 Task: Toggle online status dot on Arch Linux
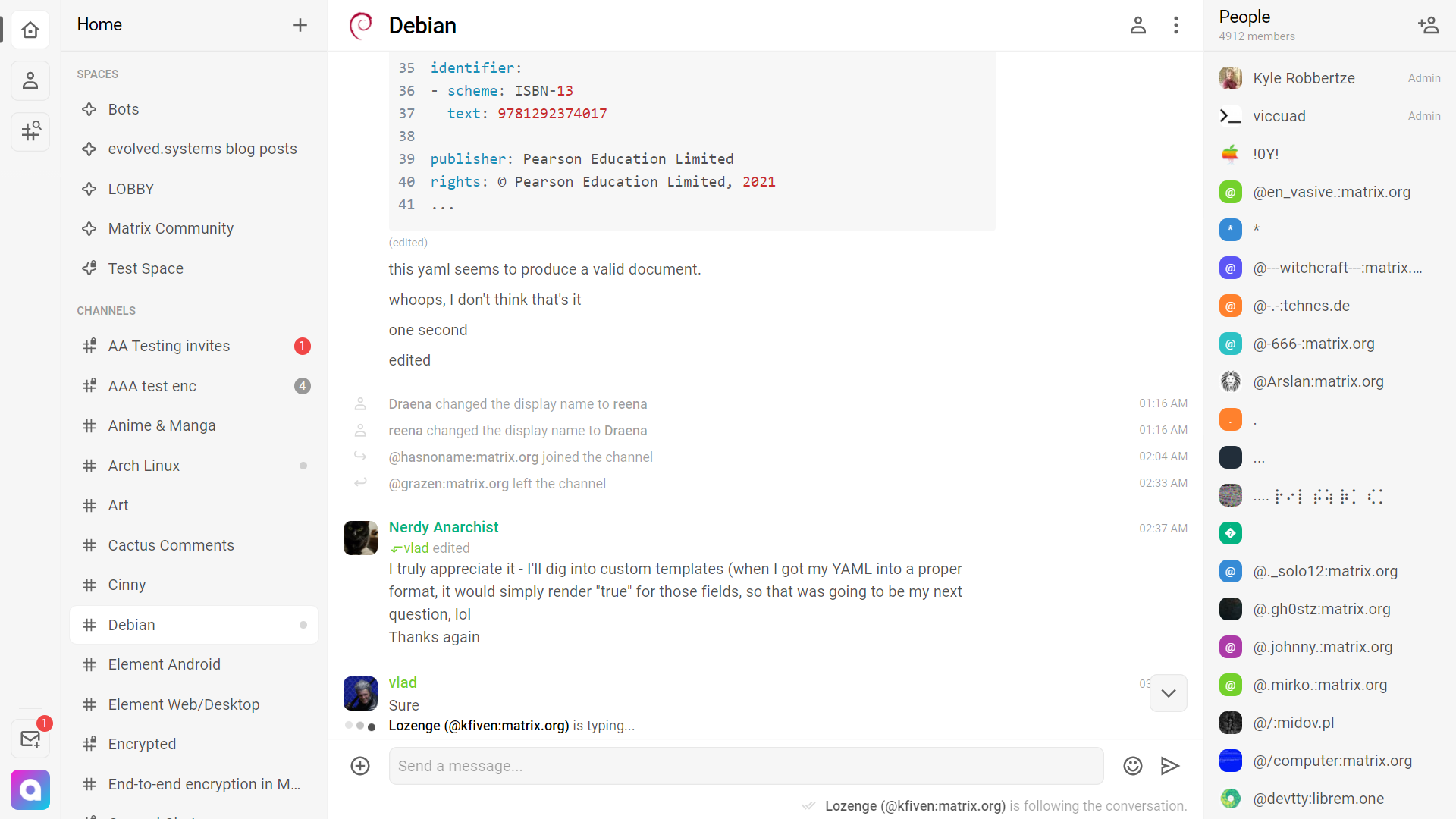point(306,466)
